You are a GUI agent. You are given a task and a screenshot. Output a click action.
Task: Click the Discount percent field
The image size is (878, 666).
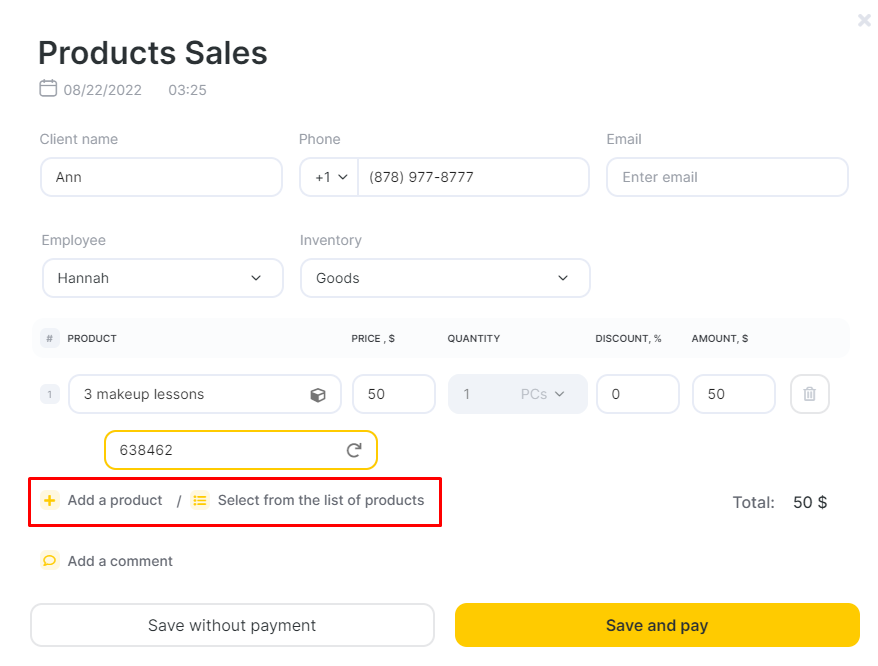click(x=638, y=394)
